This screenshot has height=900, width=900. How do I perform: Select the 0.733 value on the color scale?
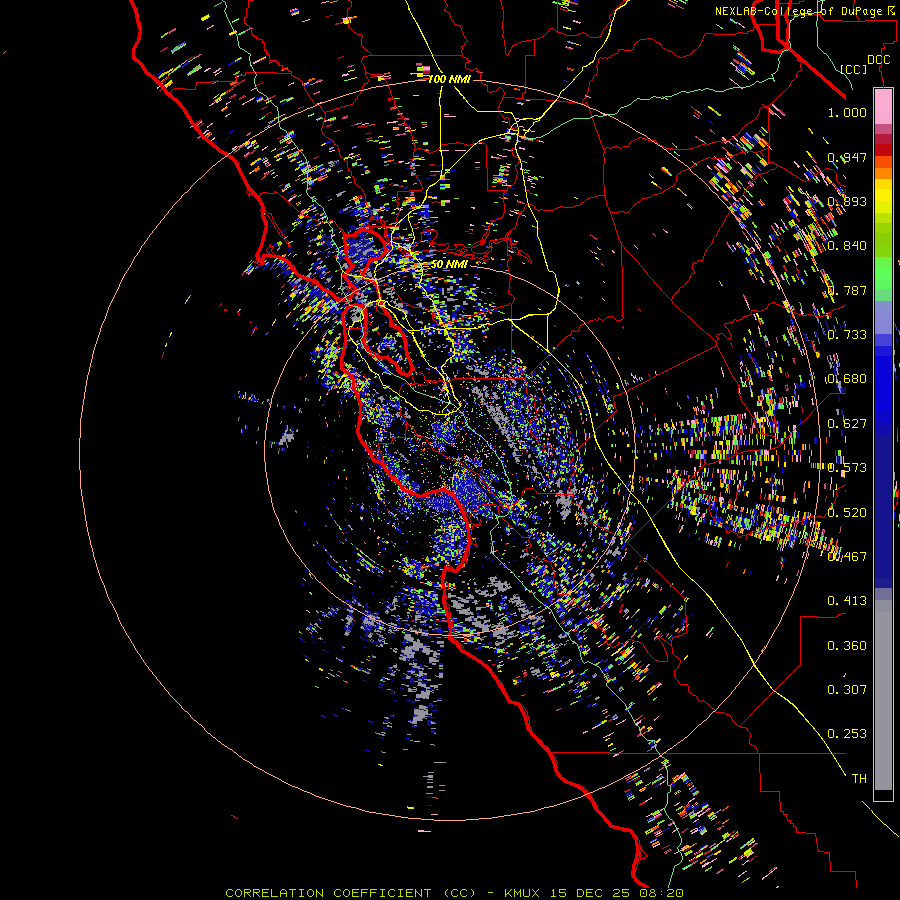847,335
